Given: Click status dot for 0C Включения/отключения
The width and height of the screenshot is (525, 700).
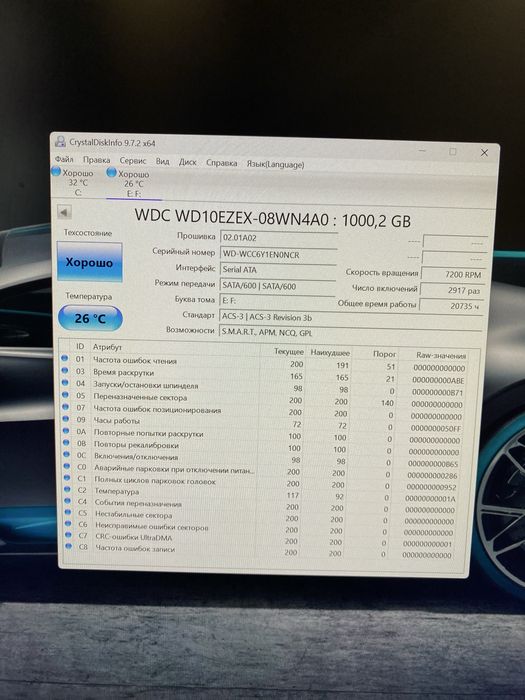Looking at the screenshot, I should [x=67, y=454].
